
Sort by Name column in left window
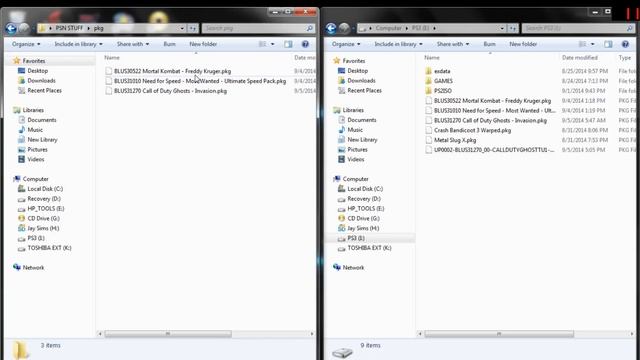coord(112,58)
